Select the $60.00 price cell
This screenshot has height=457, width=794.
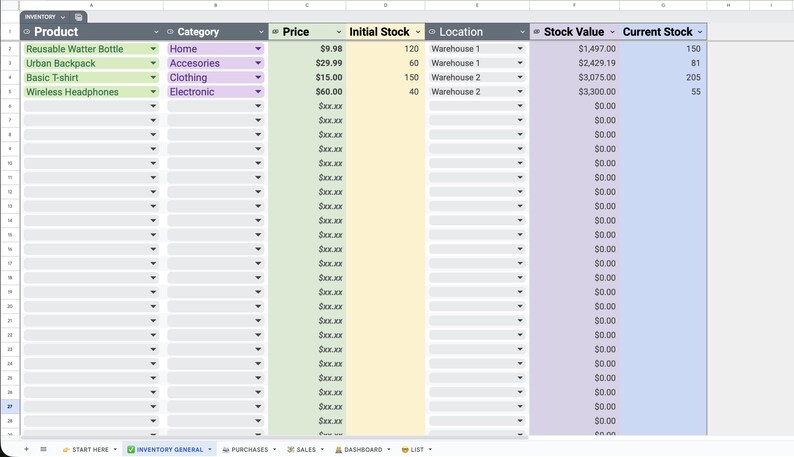307,92
